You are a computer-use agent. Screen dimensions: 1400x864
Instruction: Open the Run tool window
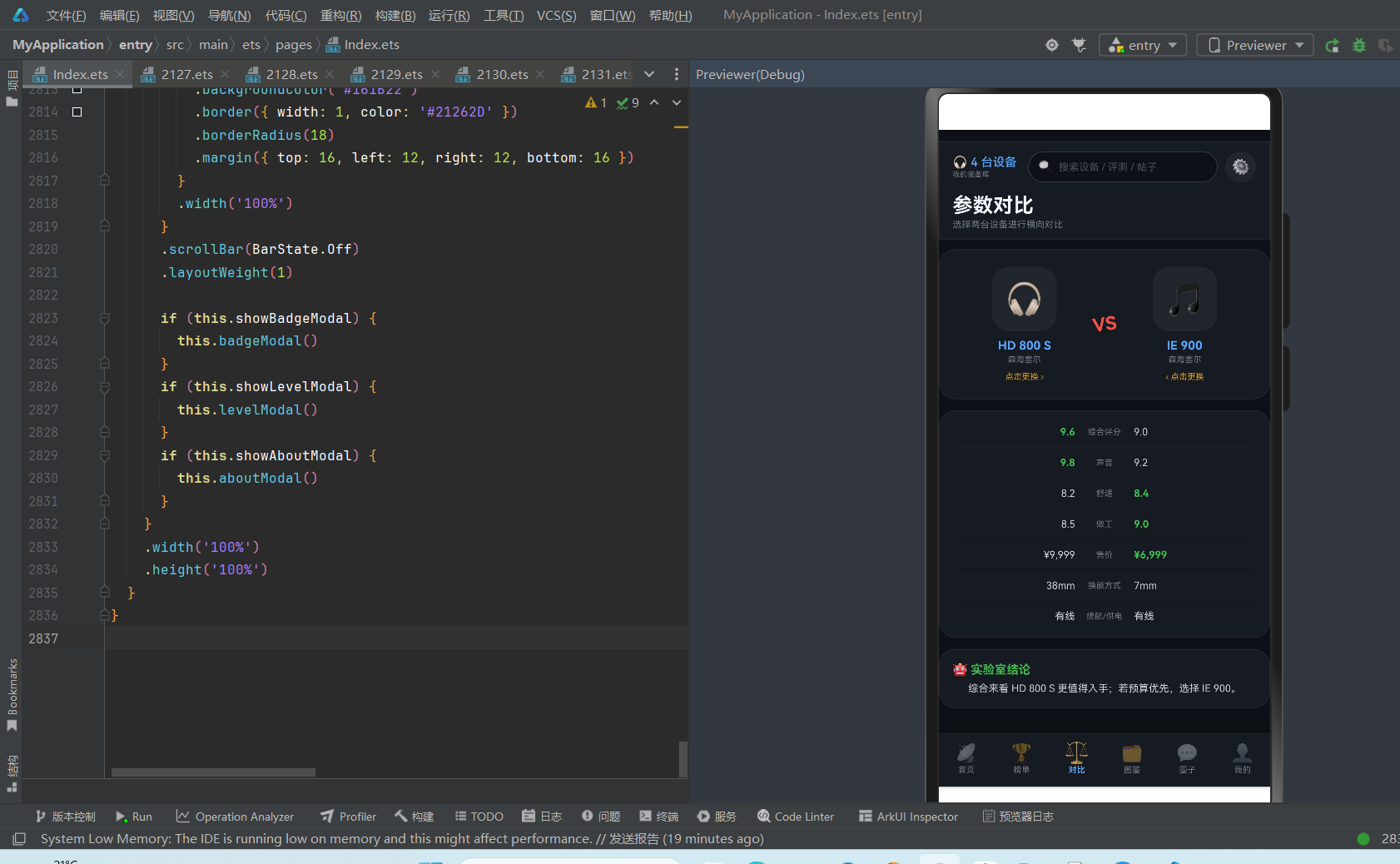click(134, 817)
